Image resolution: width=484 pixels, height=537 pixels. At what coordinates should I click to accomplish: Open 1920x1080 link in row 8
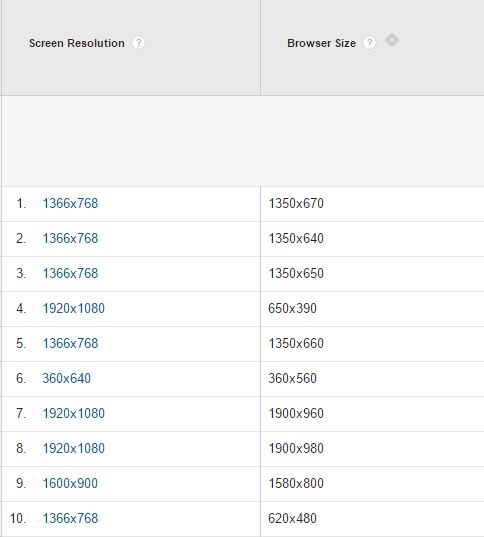pyautogui.click(x=74, y=448)
